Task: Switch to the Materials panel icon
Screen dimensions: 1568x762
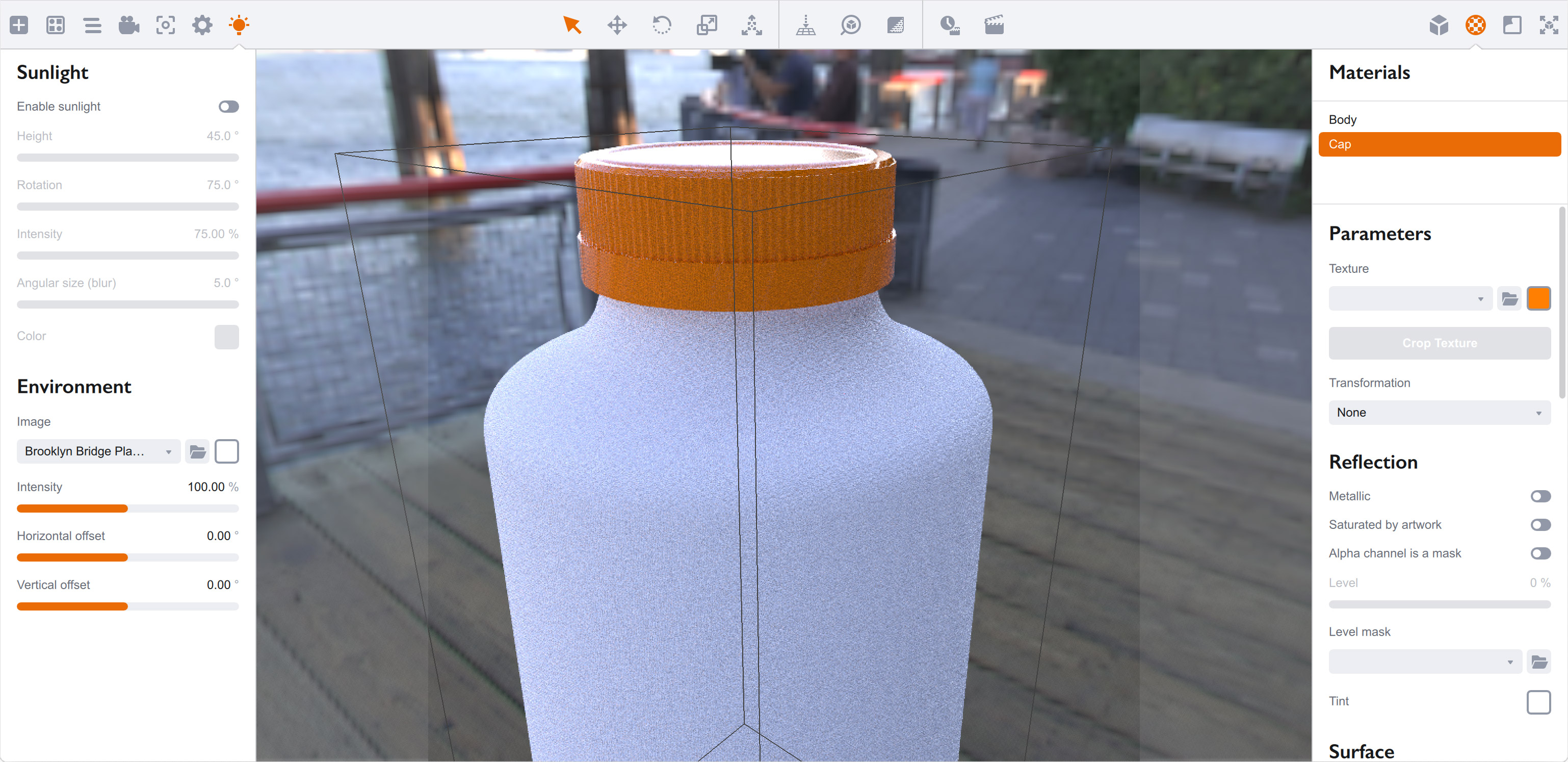Action: coord(1474,25)
